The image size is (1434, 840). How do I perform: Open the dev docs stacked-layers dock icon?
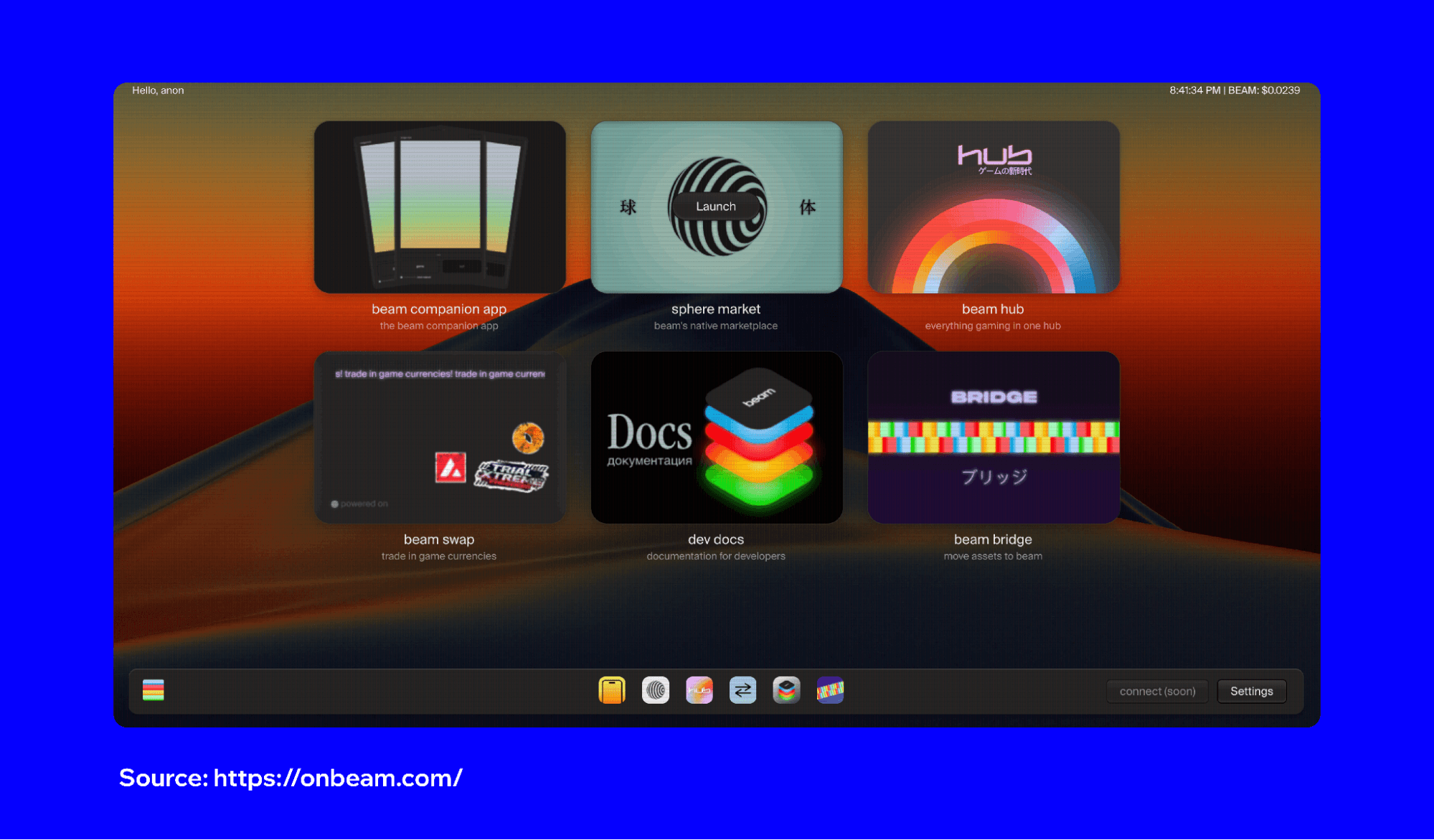[x=787, y=691]
